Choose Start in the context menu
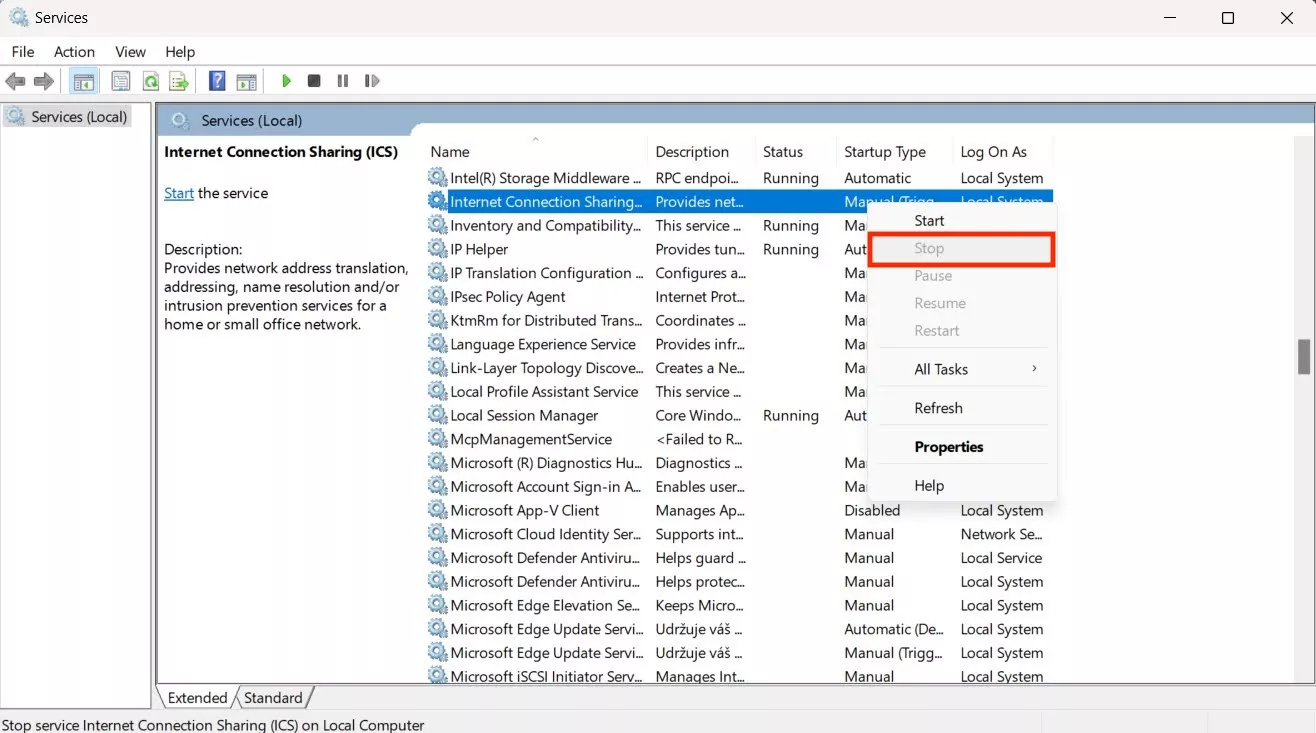Image resolution: width=1316 pixels, height=733 pixels. 929,220
